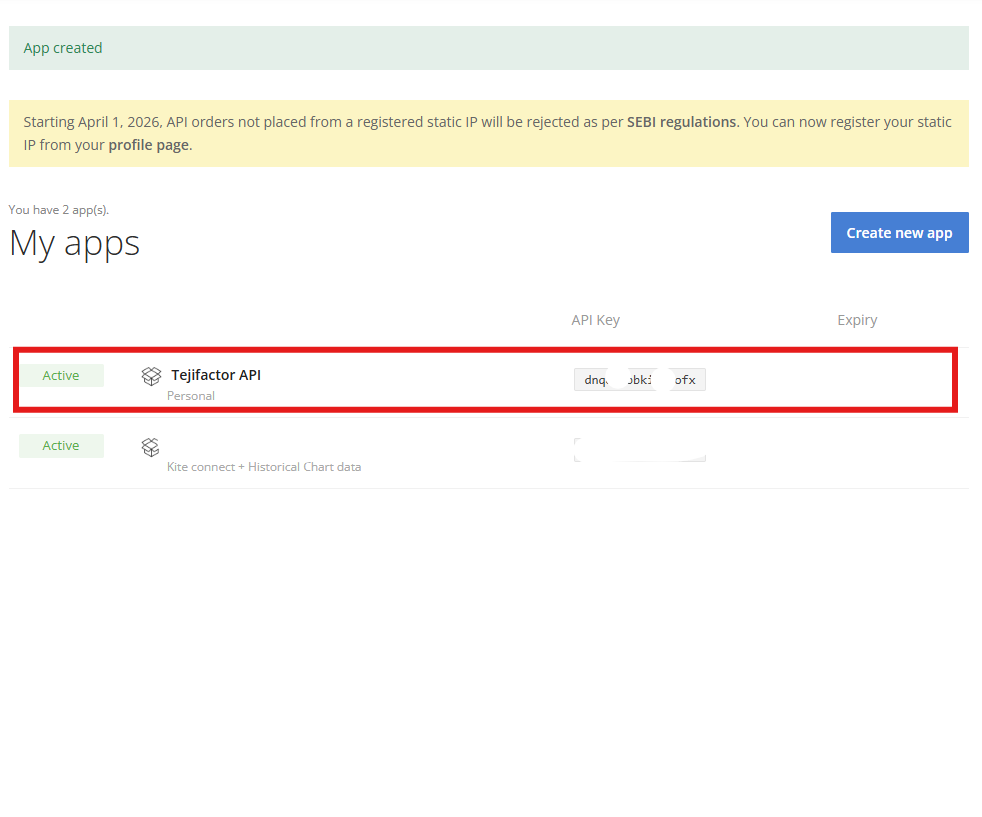This screenshot has width=982, height=817.
Task: Click the Expiry column header
Action: tap(857, 320)
